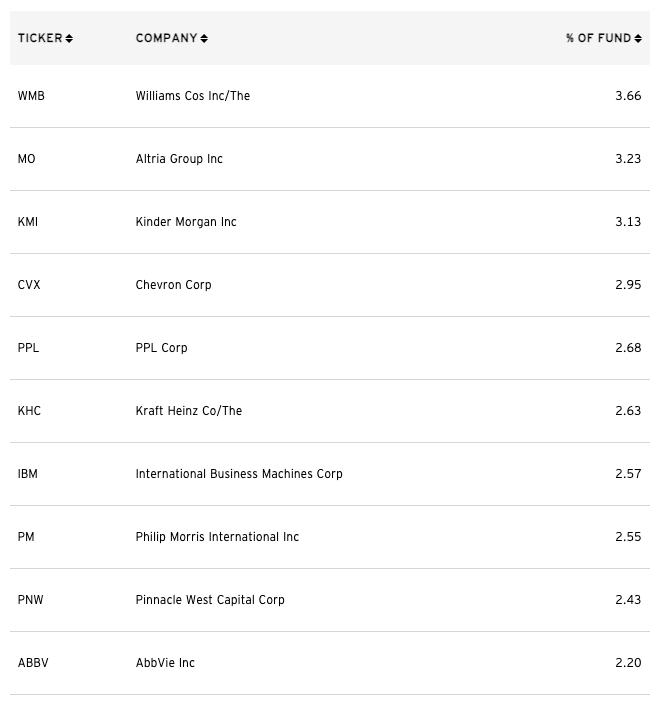The height and width of the screenshot is (706, 666).
Task: Select the 3.66 fund percentage value
Action: 628,96
